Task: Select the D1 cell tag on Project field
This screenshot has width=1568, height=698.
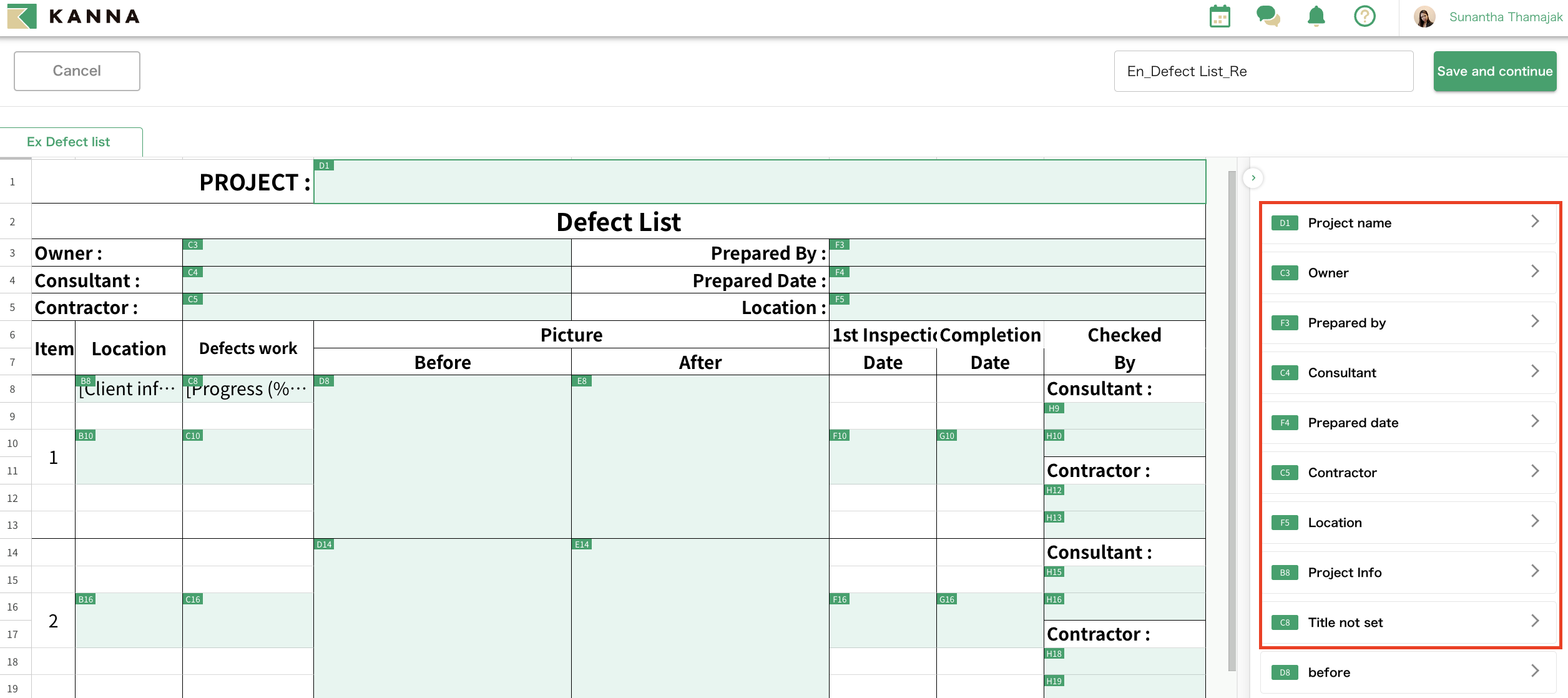Action: [325, 165]
